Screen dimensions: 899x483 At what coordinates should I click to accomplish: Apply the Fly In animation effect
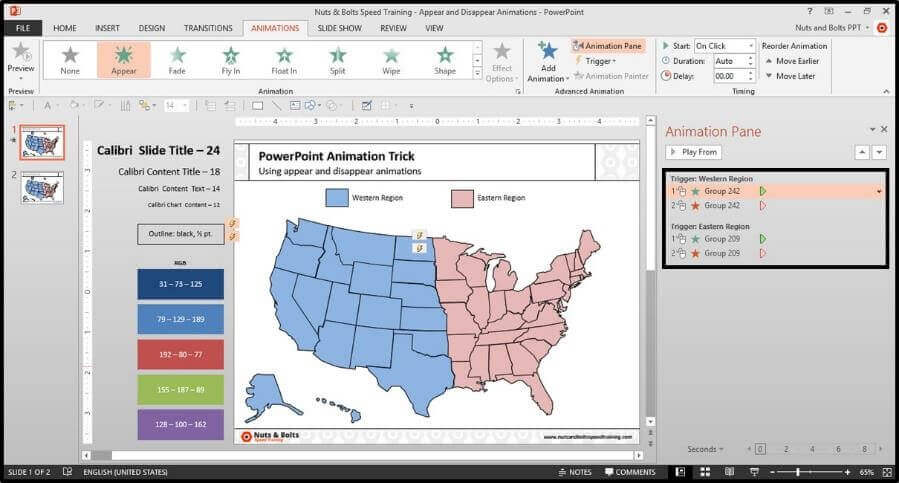click(230, 60)
